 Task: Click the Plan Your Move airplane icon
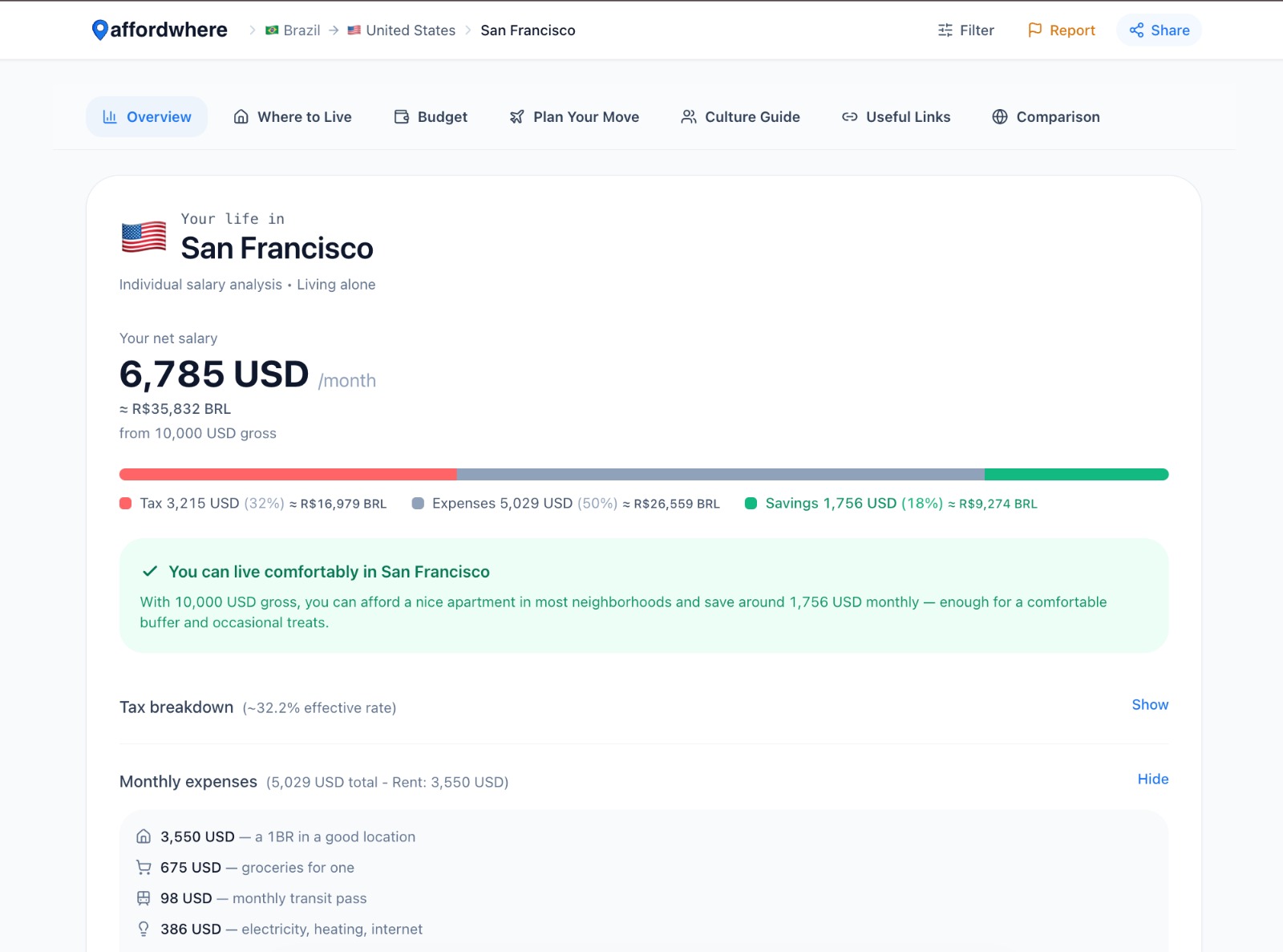[517, 117]
